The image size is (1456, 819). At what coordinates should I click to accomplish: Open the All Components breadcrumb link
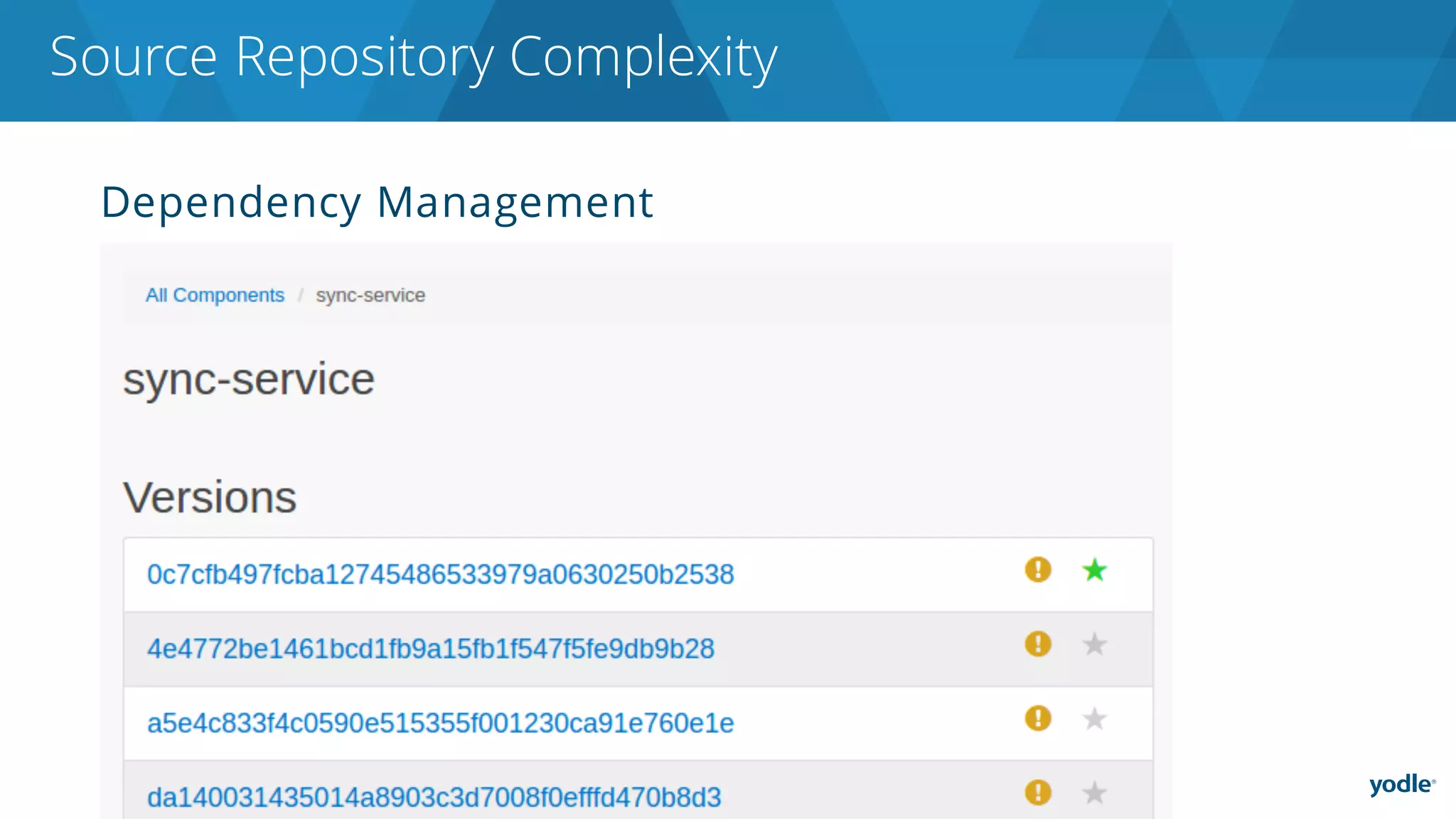[x=215, y=295]
